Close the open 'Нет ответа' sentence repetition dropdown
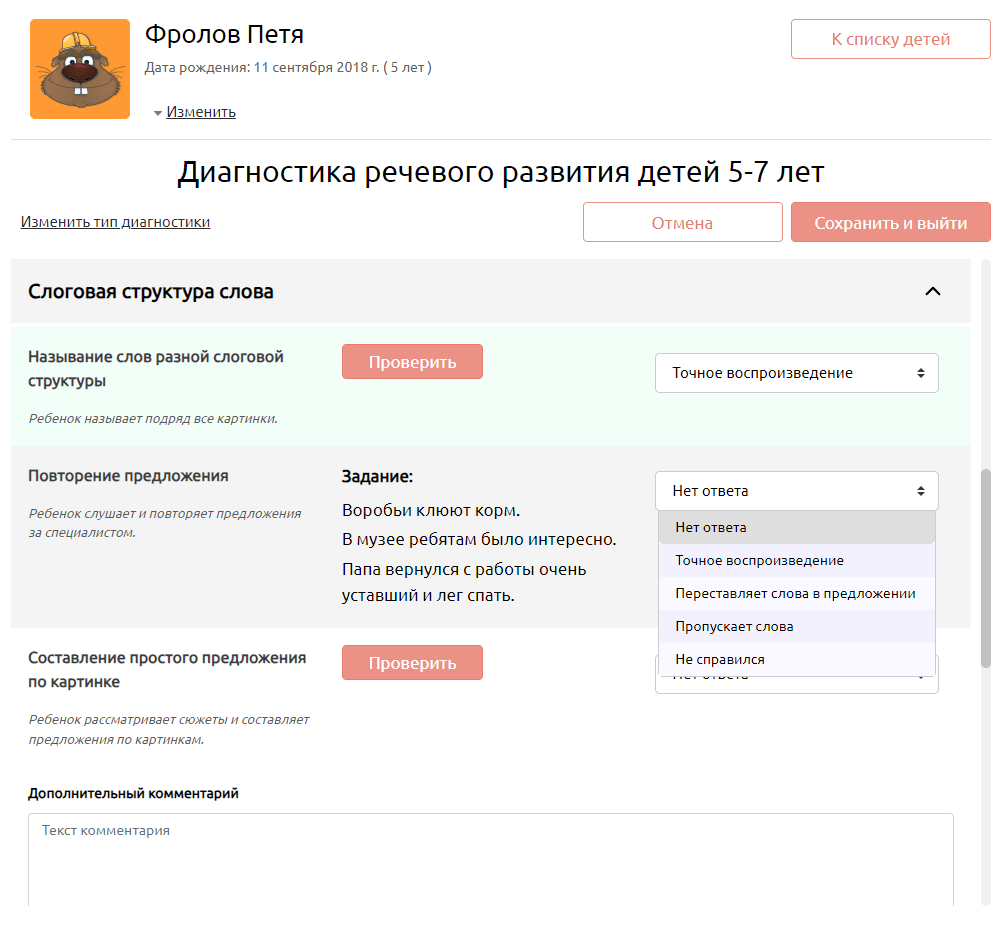The height and width of the screenshot is (931, 1002). [796, 491]
